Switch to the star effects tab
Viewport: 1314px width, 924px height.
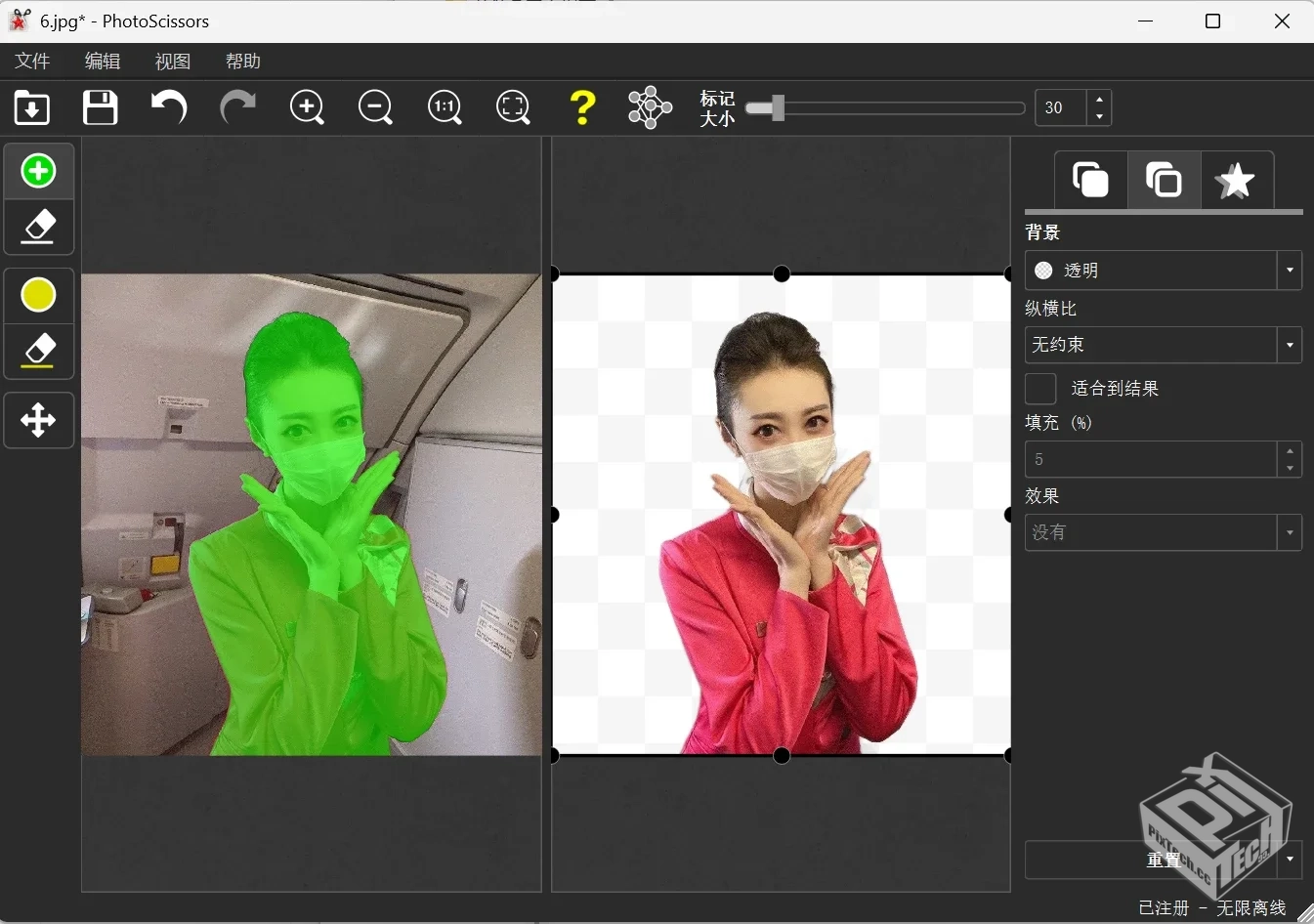[1236, 180]
